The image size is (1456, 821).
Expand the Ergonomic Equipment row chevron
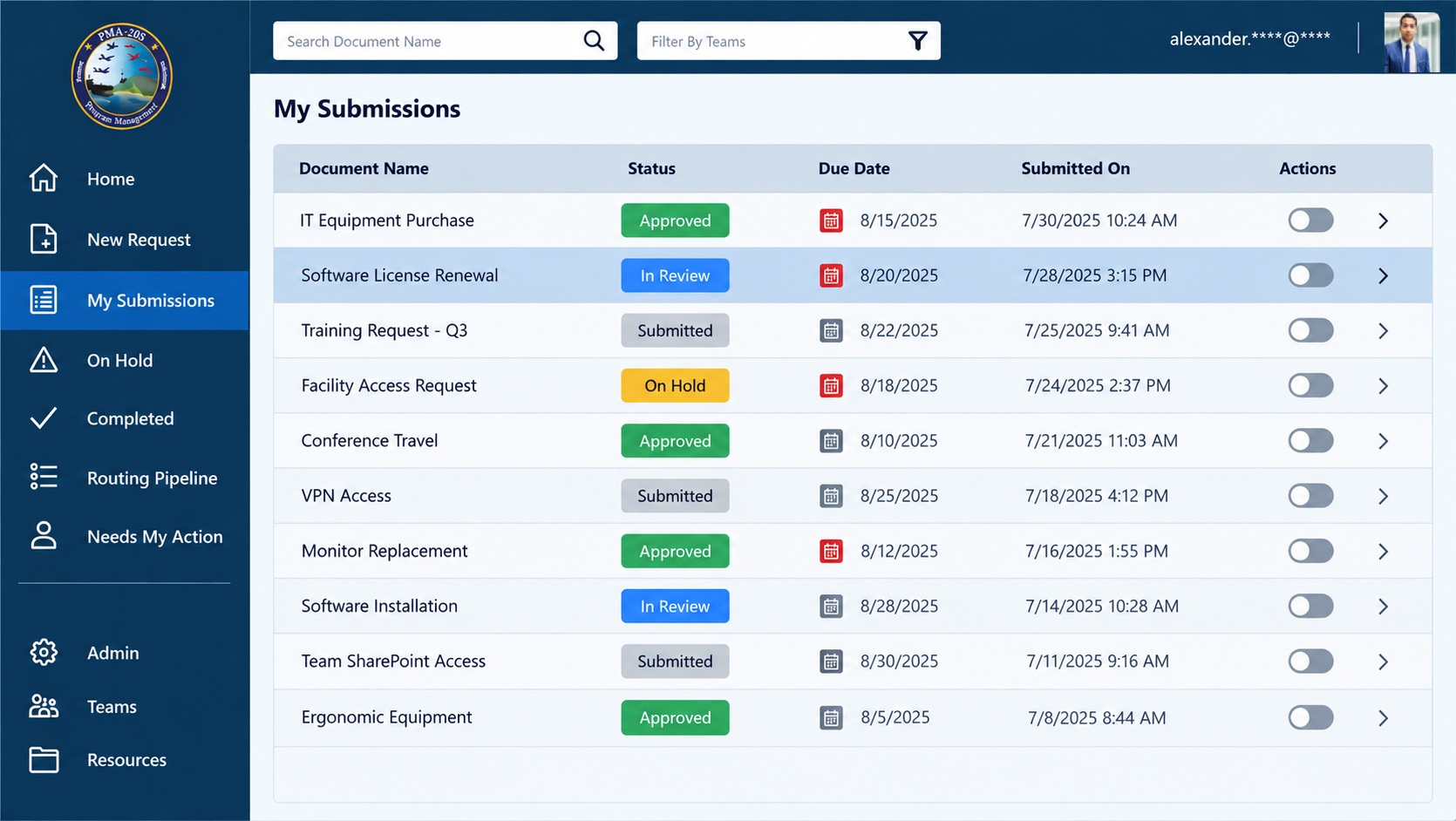[x=1383, y=718]
